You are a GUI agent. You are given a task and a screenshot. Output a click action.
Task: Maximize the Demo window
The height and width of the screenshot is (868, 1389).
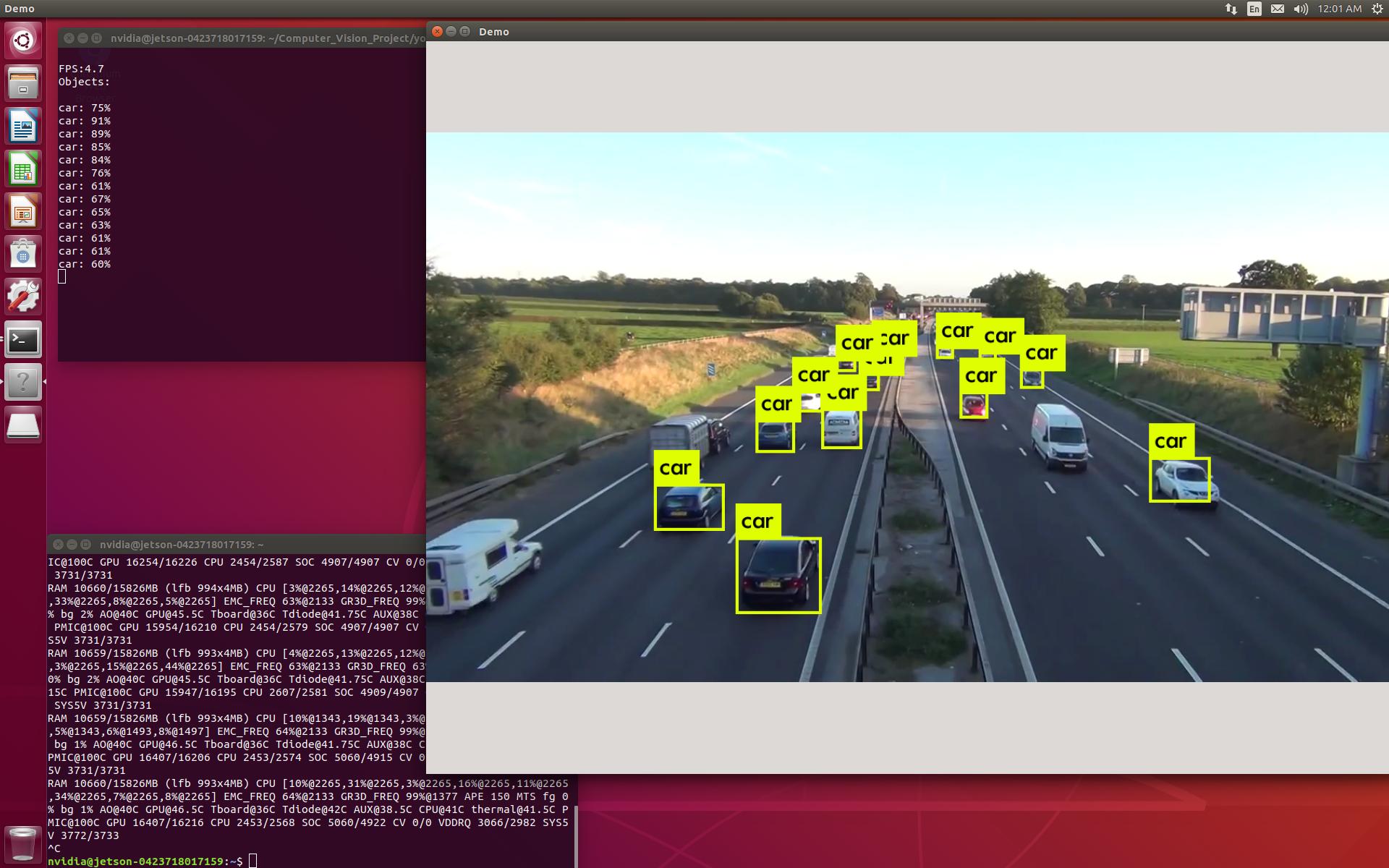[x=465, y=31]
